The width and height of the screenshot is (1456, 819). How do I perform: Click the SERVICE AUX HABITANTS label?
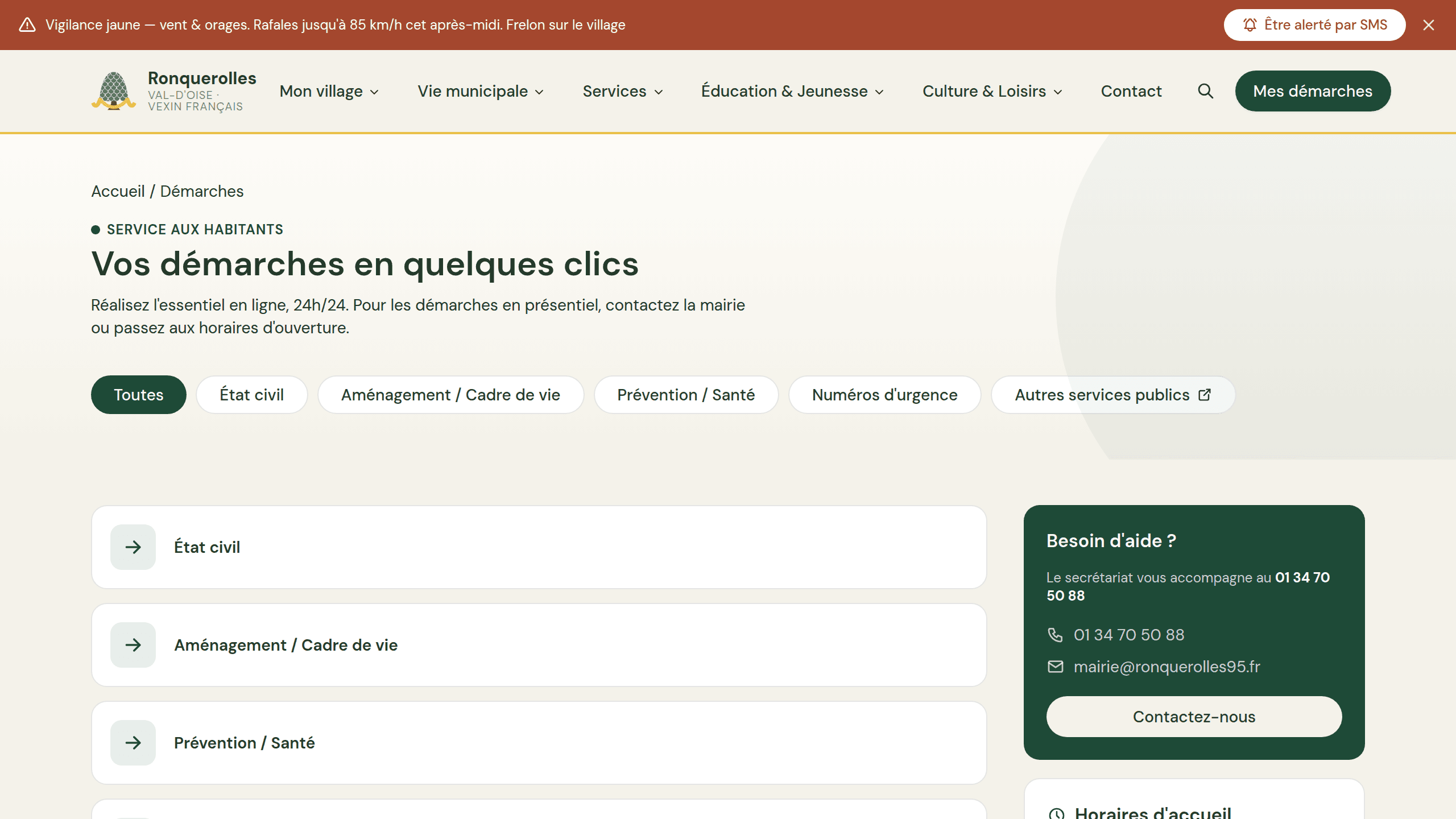tap(195, 229)
